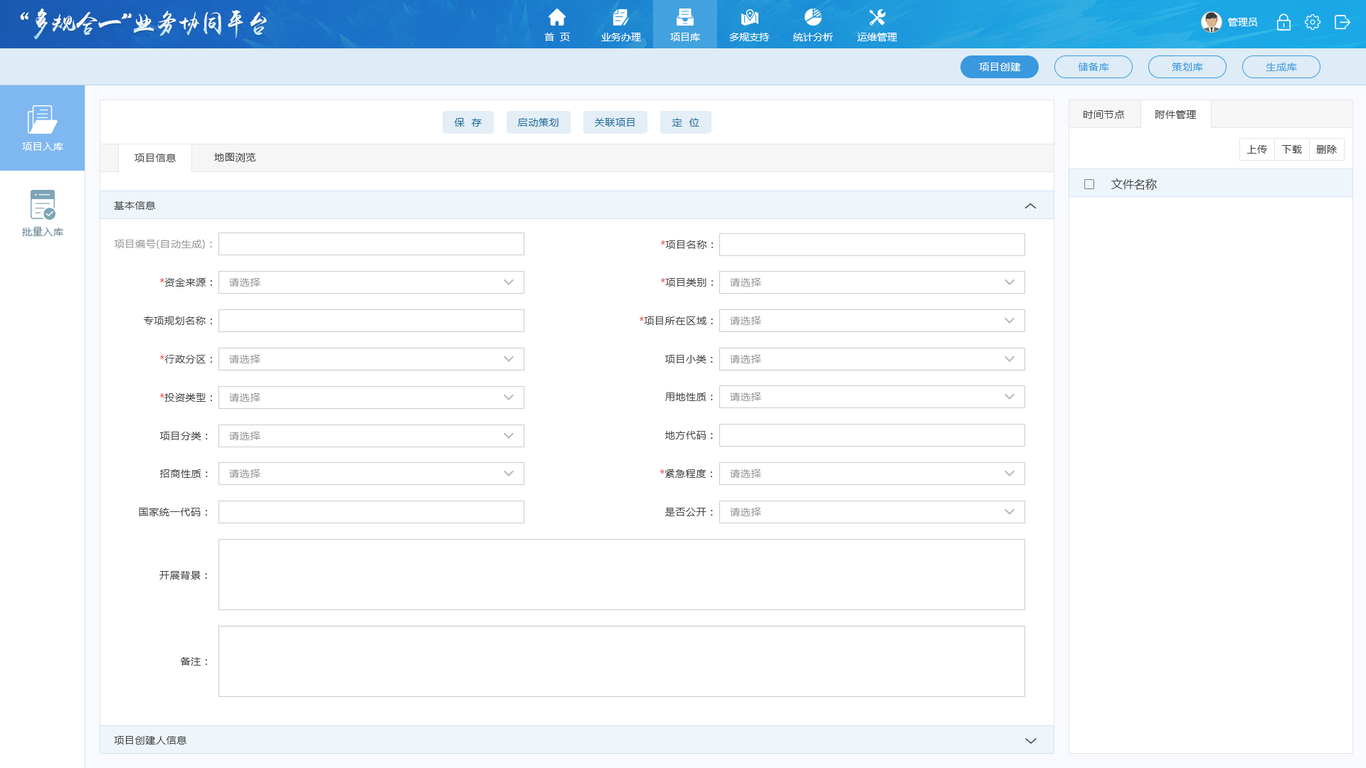Open 运维管理 tools icon

coord(877,17)
